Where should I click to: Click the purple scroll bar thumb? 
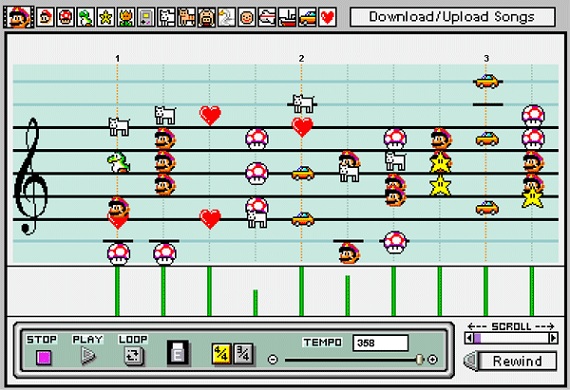477,338
